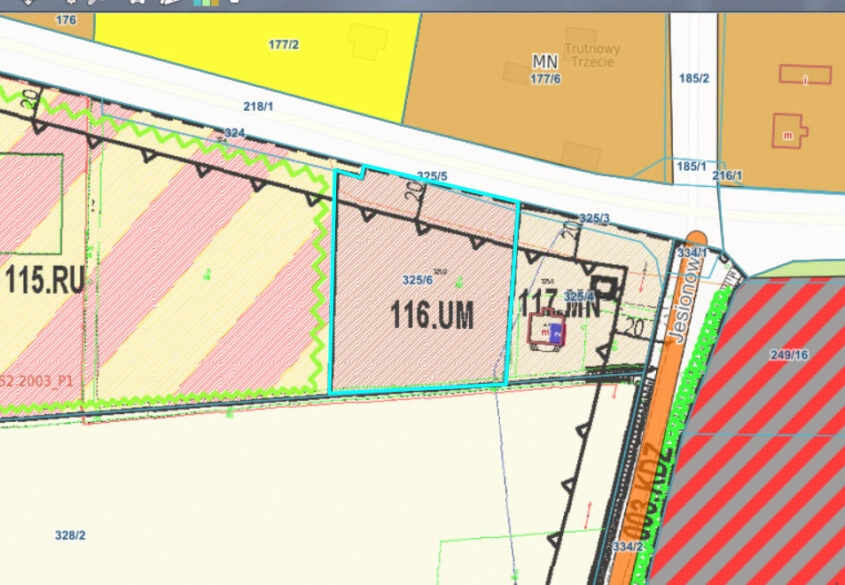Click parcel label 324 near the green boundary

234,133
